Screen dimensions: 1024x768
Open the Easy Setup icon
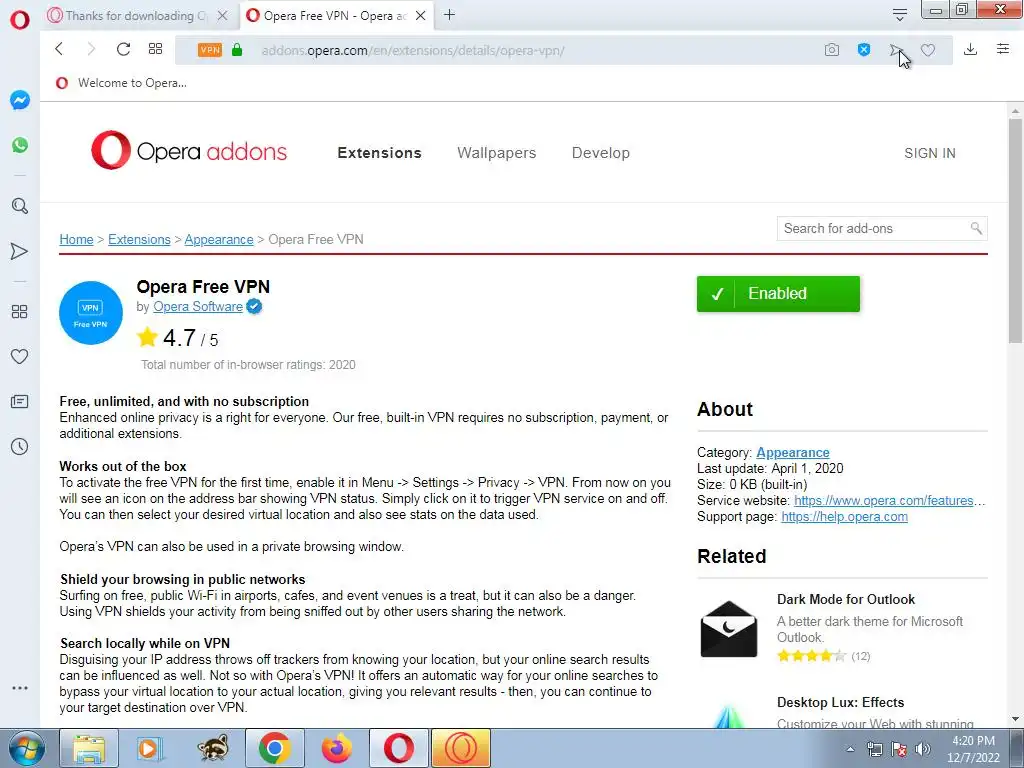pos(1003,49)
